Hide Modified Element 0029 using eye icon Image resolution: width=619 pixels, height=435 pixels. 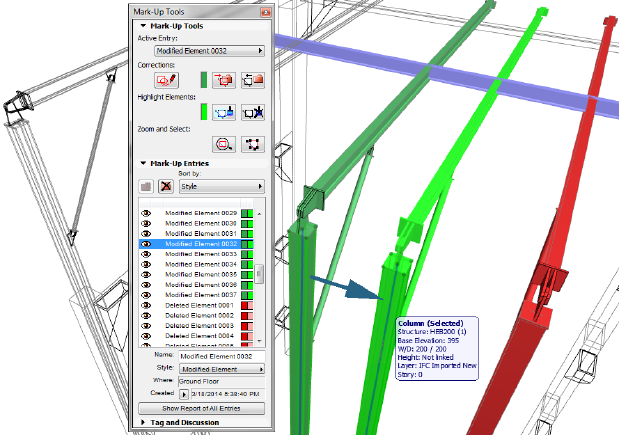point(146,213)
